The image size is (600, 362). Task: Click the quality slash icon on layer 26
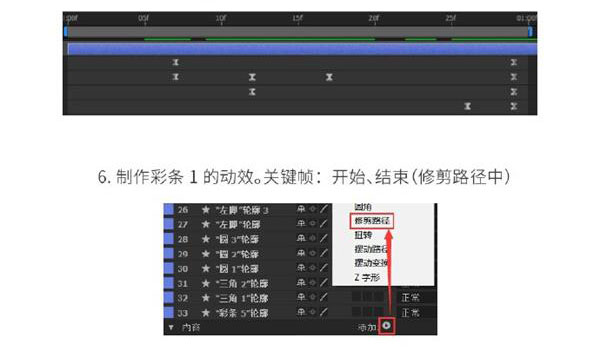tap(324, 209)
